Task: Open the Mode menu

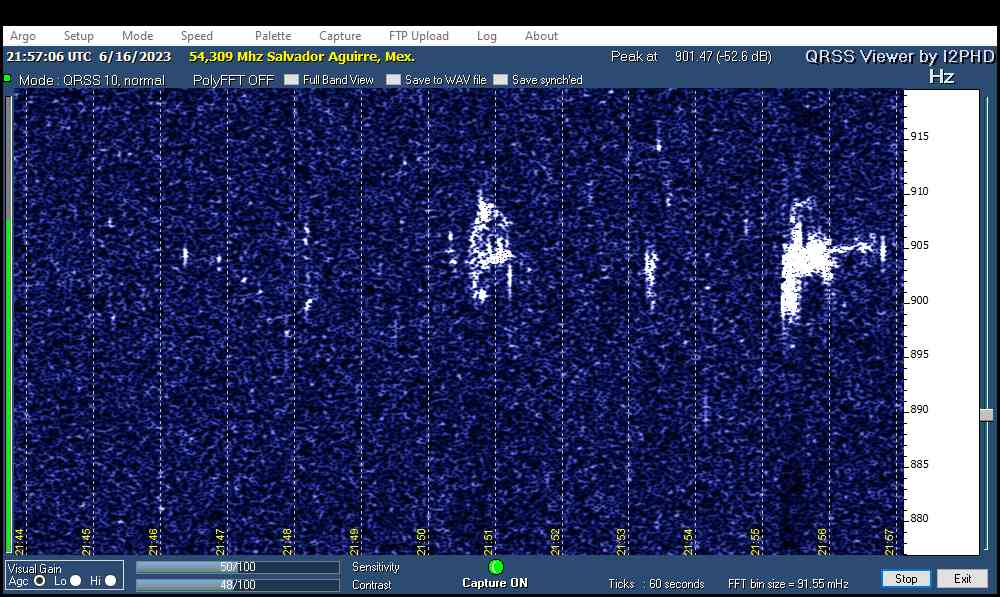Action: pos(138,36)
